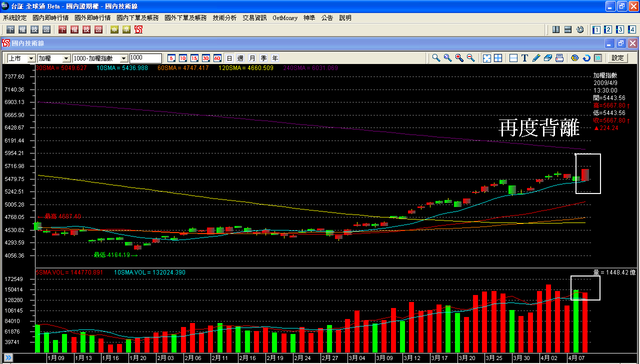Click the fourth blue toolbar icon
640x364 pixels.
(47, 30)
